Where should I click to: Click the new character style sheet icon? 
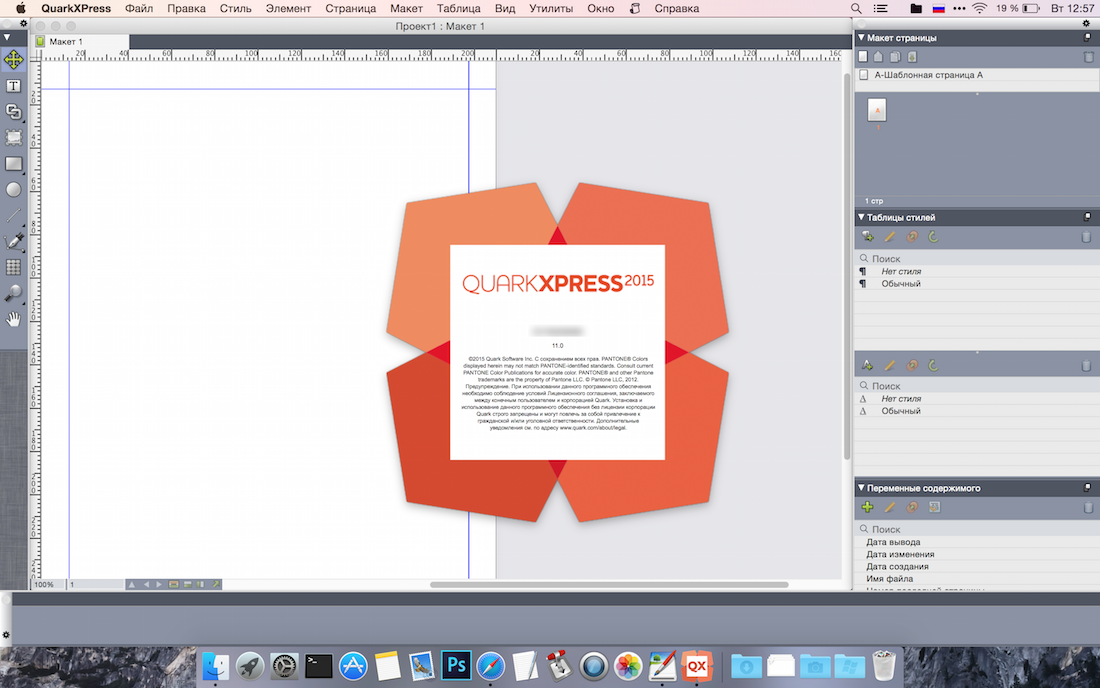pyautogui.click(x=868, y=365)
